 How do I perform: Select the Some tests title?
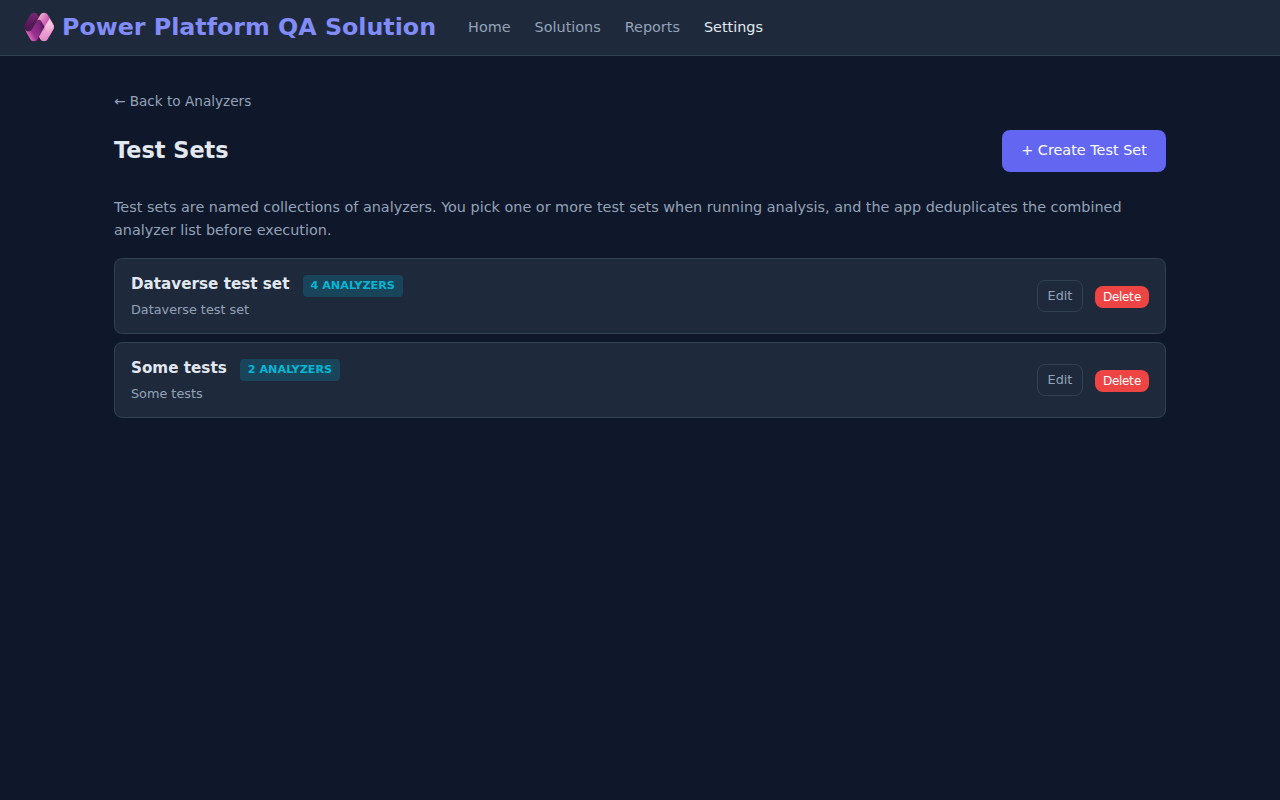pos(179,368)
